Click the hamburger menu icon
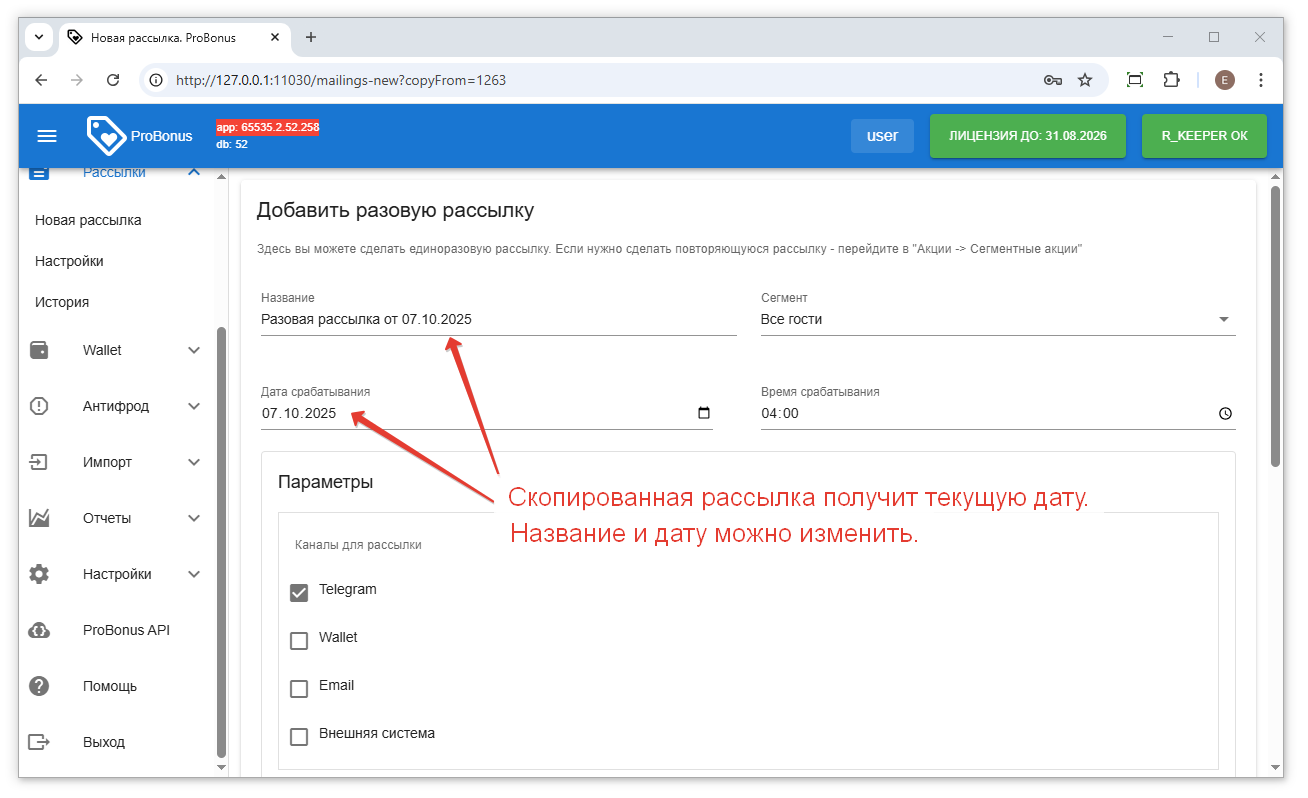This screenshot has height=798, width=1308. click(47, 136)
